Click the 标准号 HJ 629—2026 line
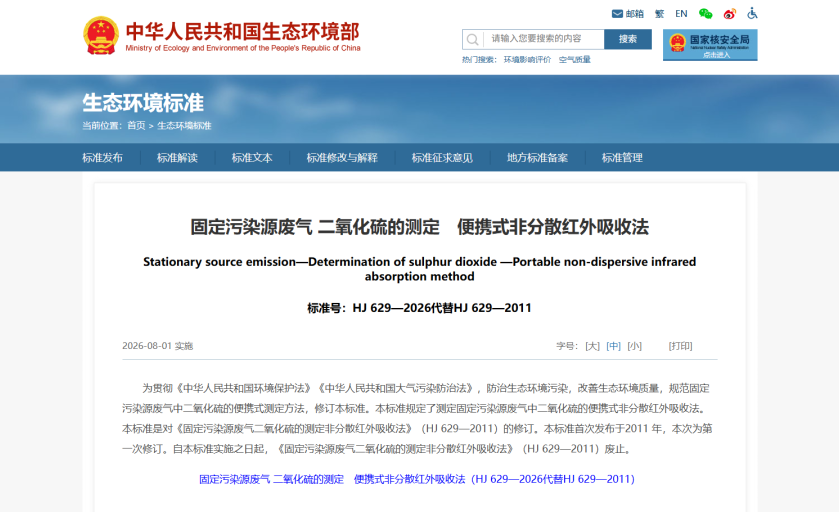 pyautogui.click(x=419, y=308)
